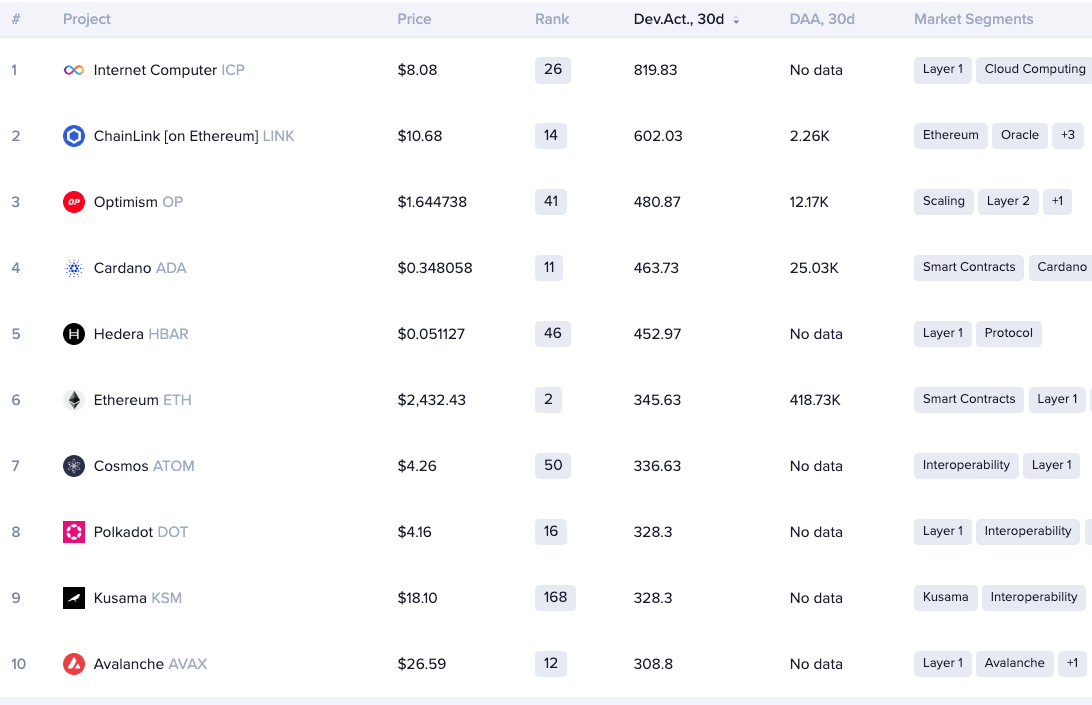Open the Internet Computer ICP project

tap(169, 70)
